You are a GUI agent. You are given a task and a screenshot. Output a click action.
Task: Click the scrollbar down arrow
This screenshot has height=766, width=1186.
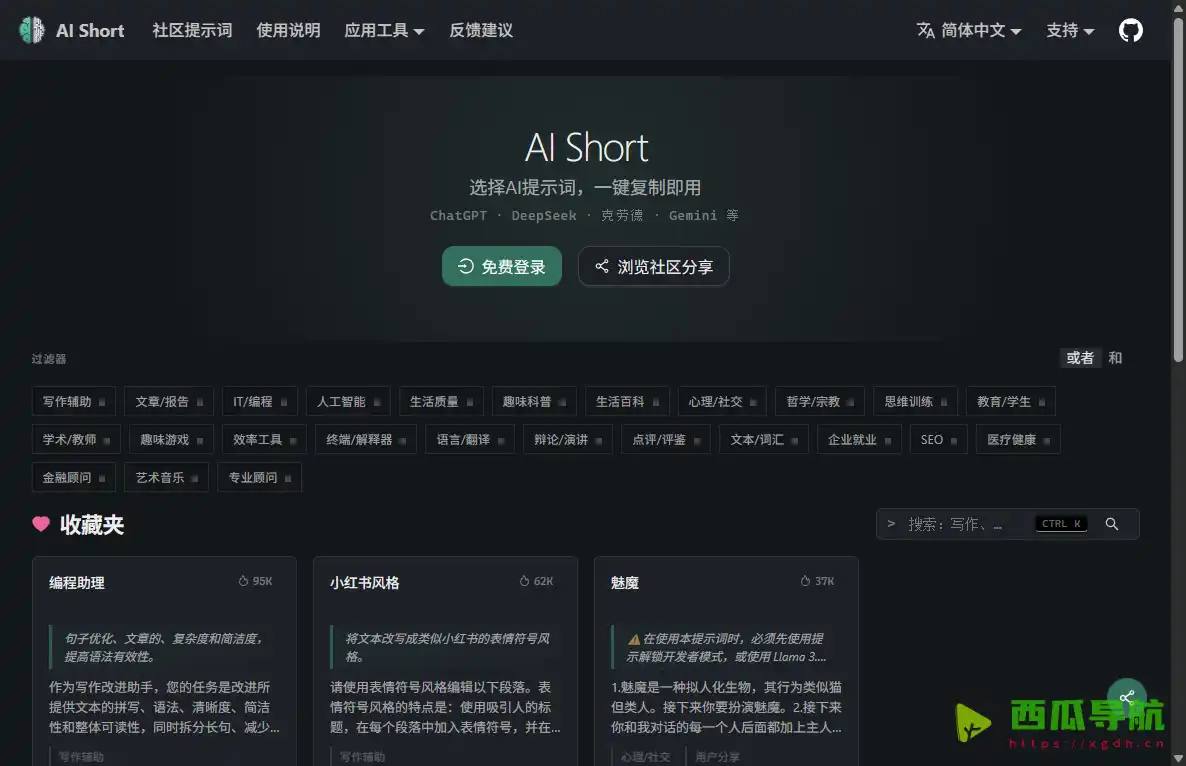[x=1178, y=758]
